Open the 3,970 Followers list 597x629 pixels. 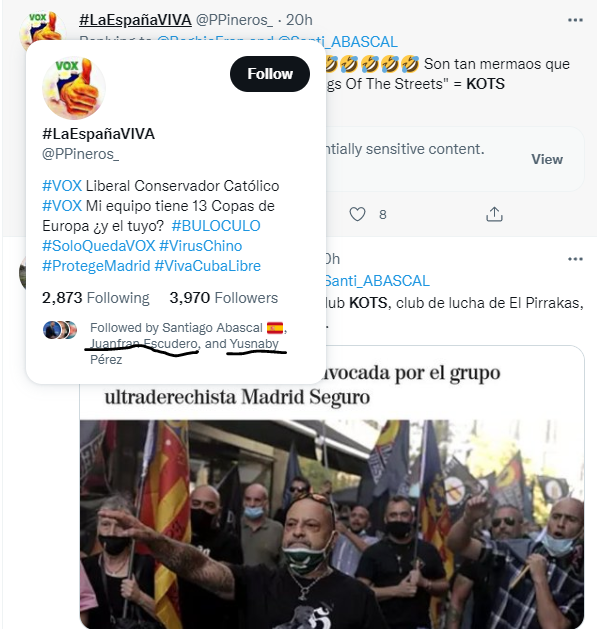pos(223,298)
